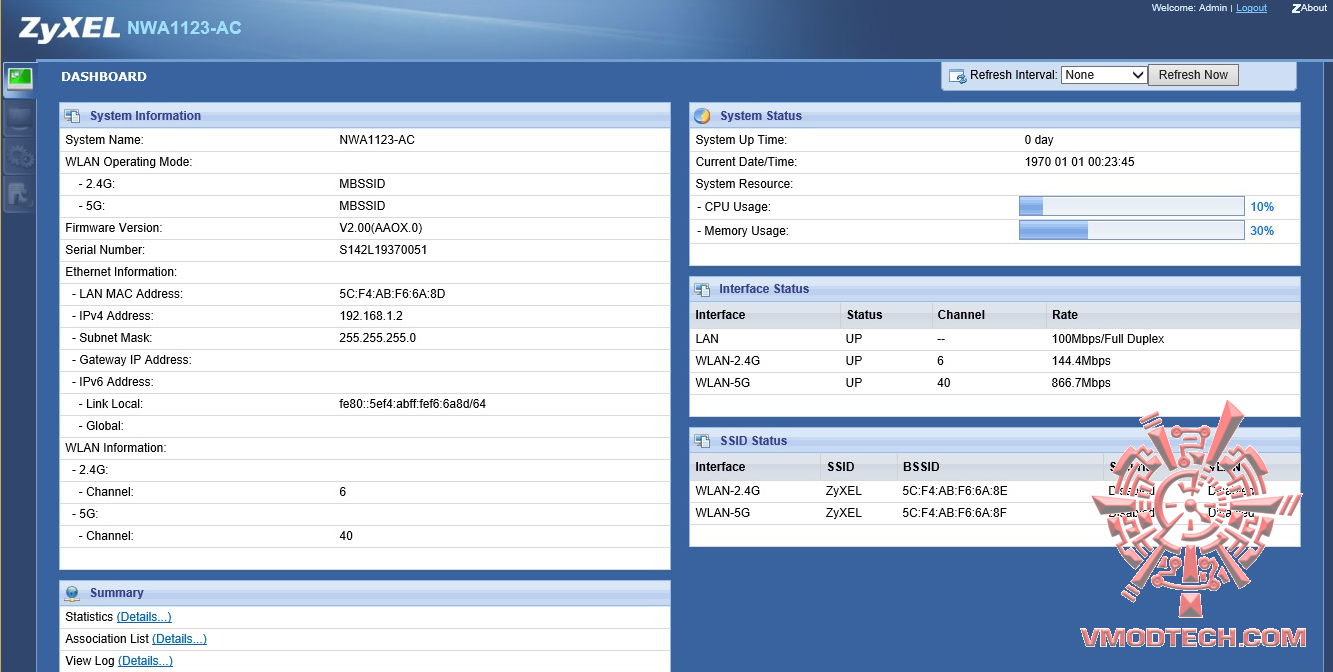This screenshot has height=672, width=1333.
Task: Select the WLAN-5G row in Interface Status
Action: tap(995, 383)
